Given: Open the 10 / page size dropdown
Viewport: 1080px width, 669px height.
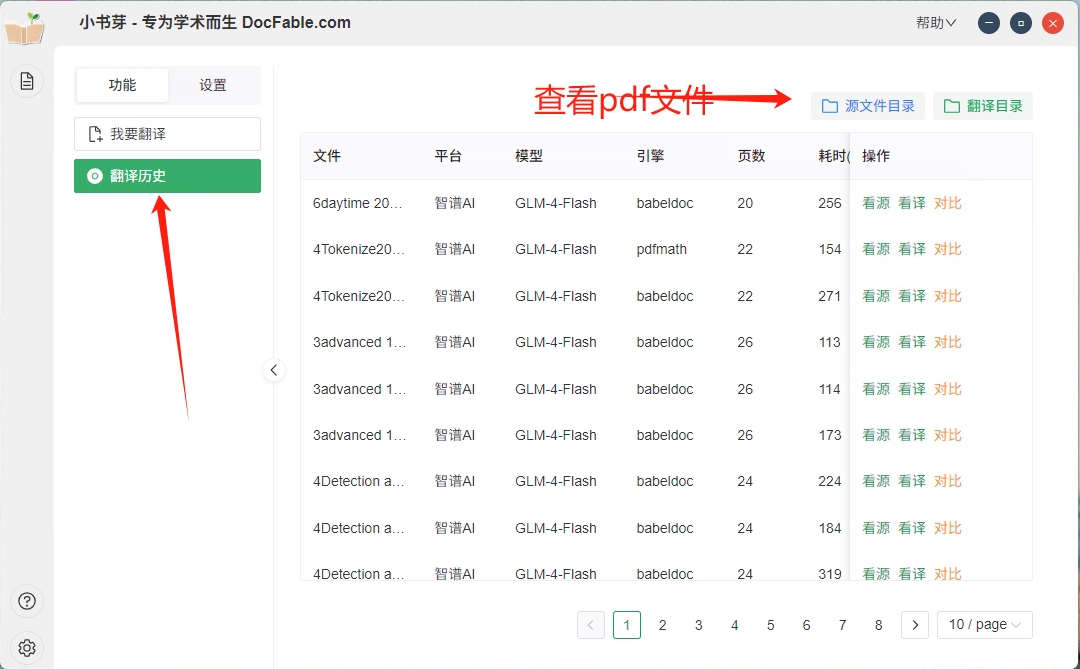Looking at the screenshot, I should click(x=984, y=625).
